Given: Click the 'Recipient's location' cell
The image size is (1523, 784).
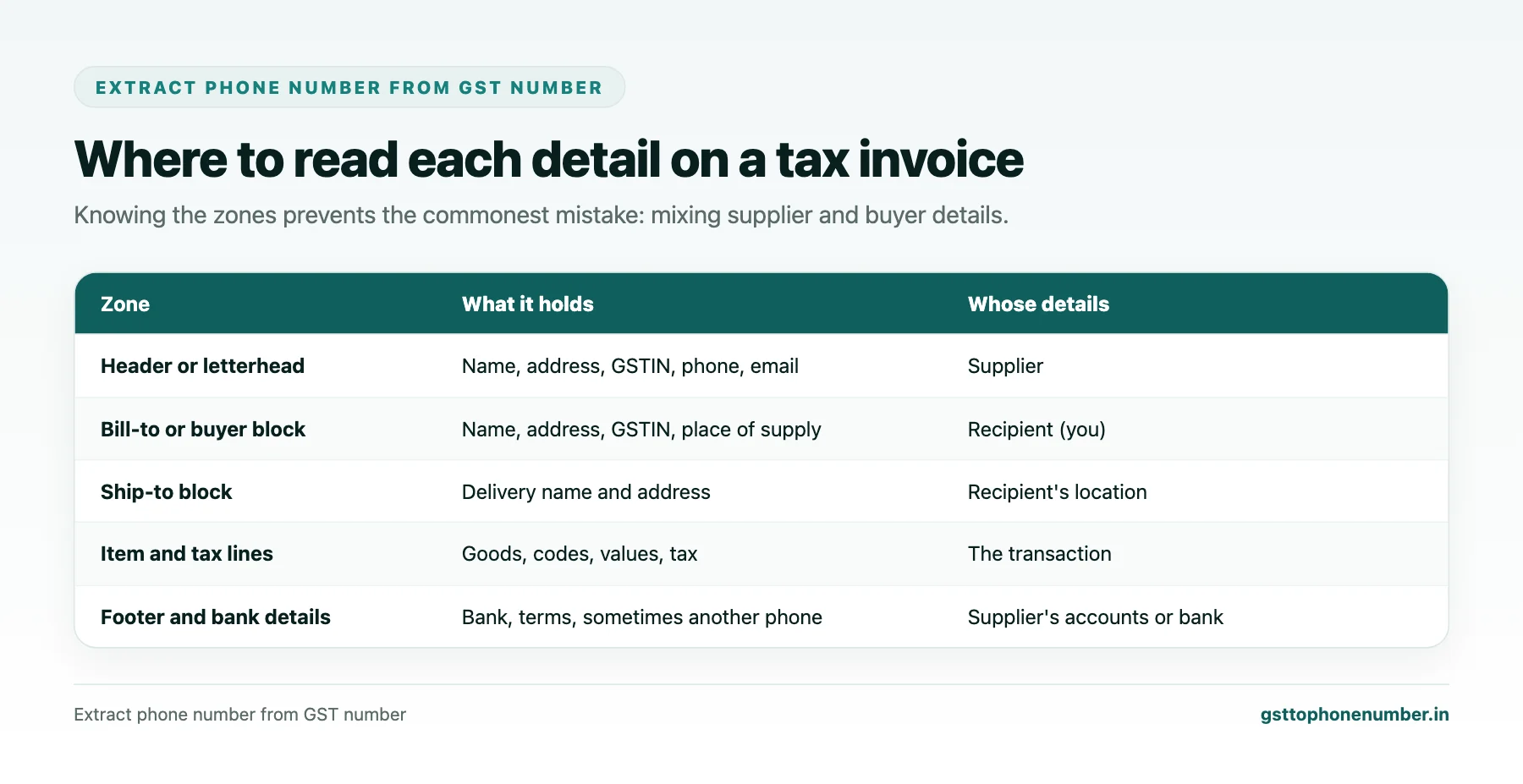Looking at the screenshot, I should [x=1057, y=492].
